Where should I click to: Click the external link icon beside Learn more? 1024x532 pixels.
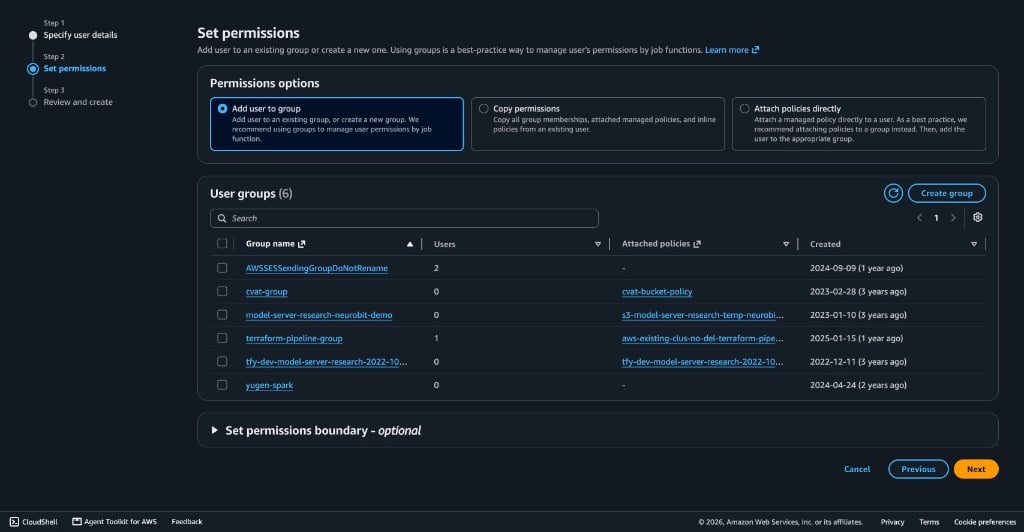click(756, 50)
